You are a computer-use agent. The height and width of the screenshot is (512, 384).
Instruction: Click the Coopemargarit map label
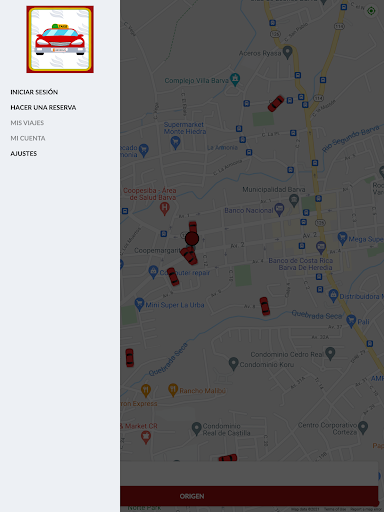point(157,250)
